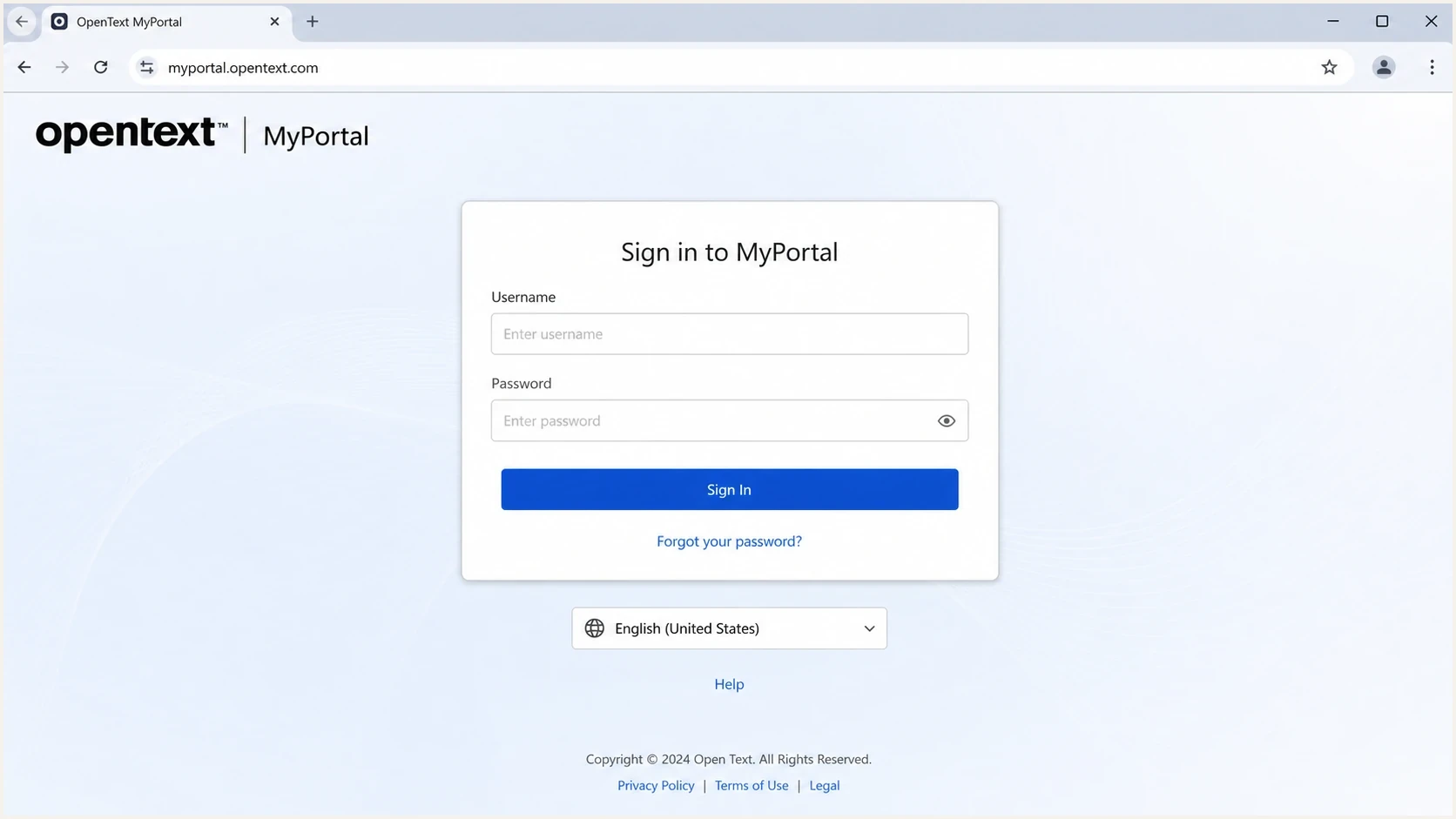Screen dimensions: 1456x819
Task: Click the Copyright 2024 Open Text notice
Action: 729,760
